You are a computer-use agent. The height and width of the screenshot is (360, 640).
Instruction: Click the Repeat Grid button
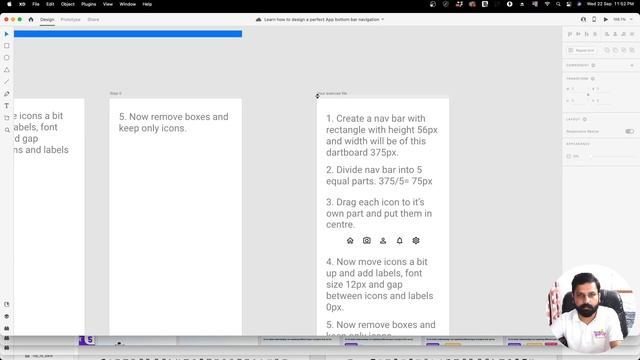(581, 50)
